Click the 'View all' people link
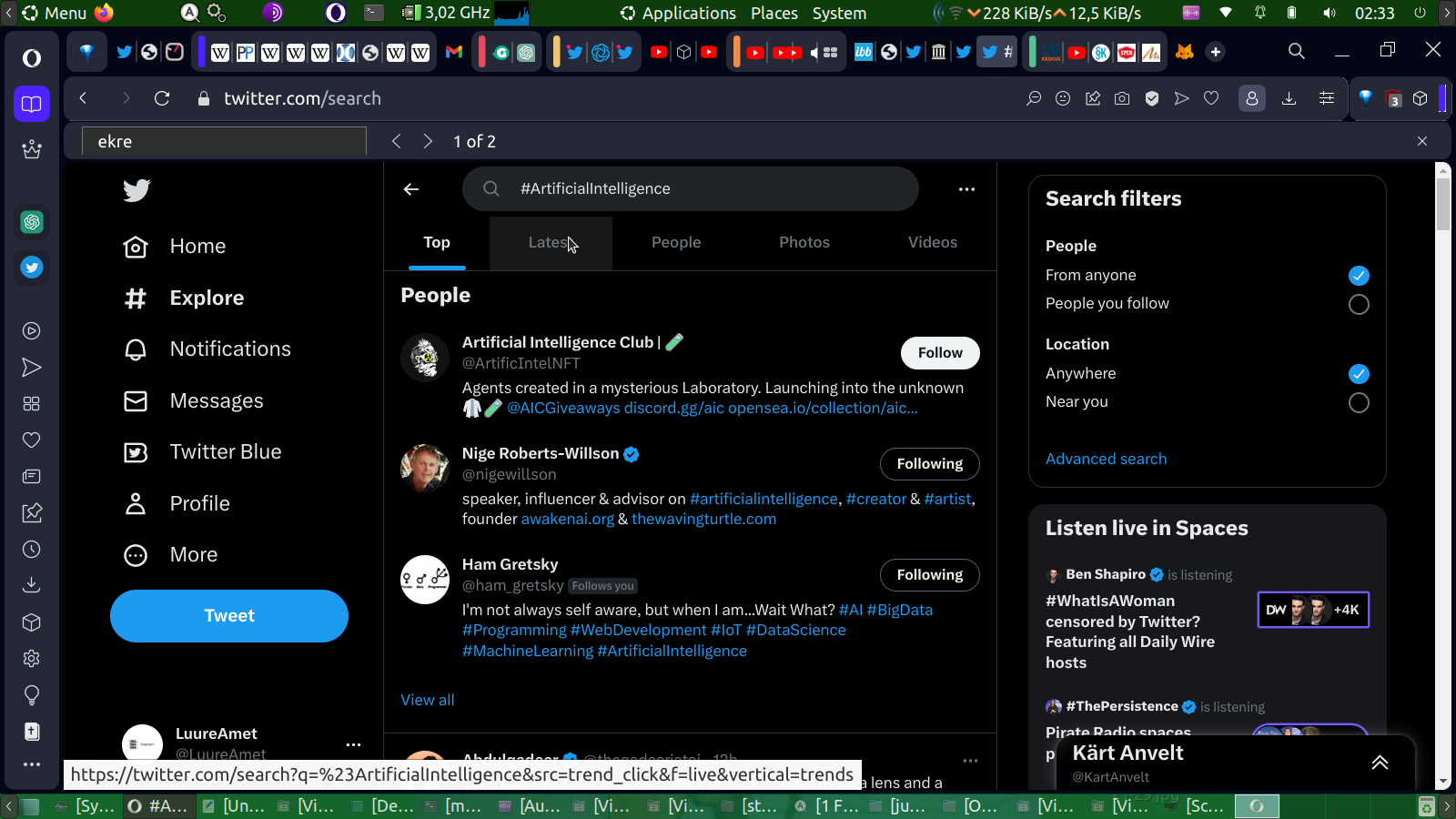This screenshot has height=819, width=1456. click(x=428, y=701)
